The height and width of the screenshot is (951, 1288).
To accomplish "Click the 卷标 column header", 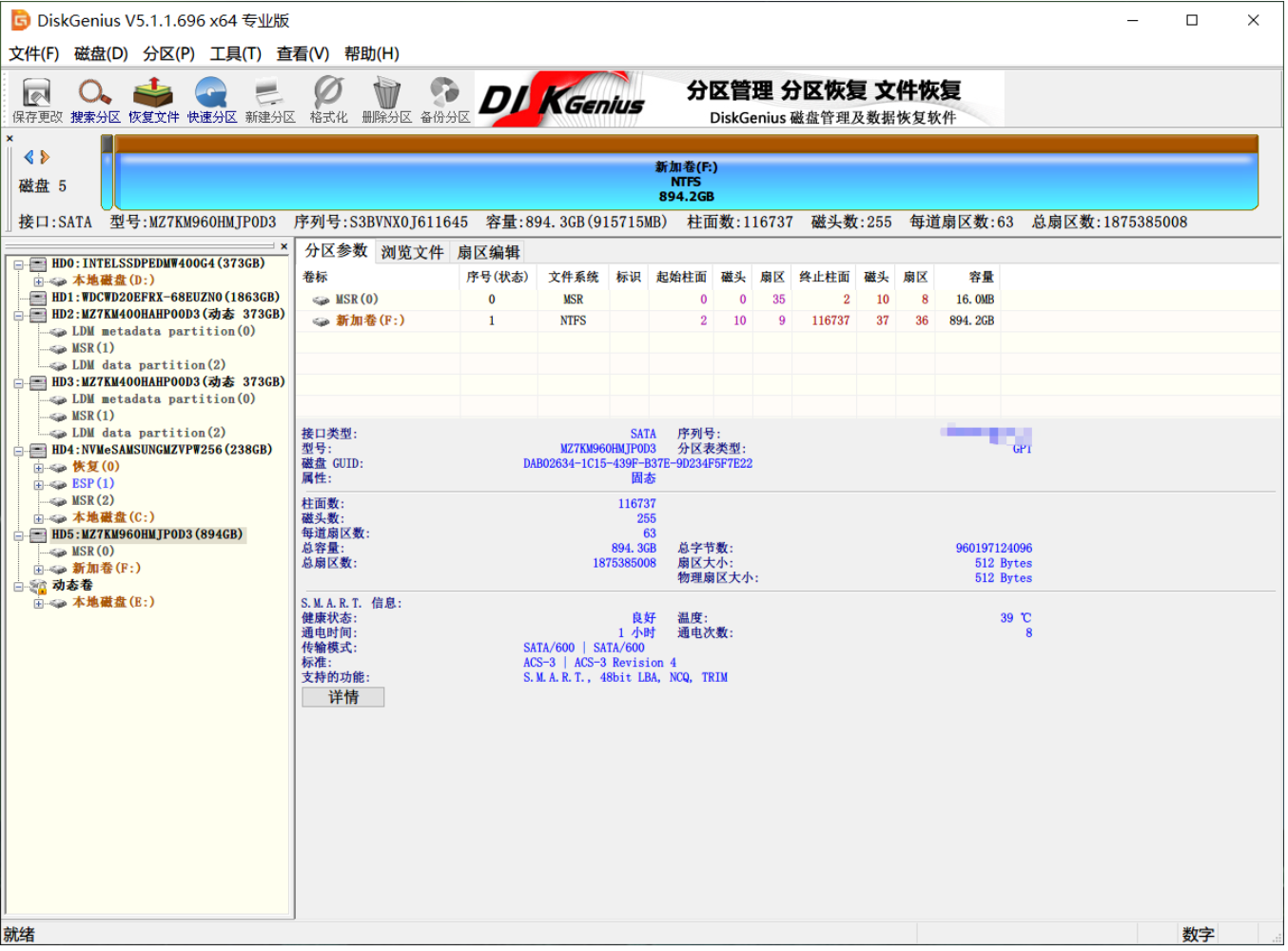I will [378, 278].
